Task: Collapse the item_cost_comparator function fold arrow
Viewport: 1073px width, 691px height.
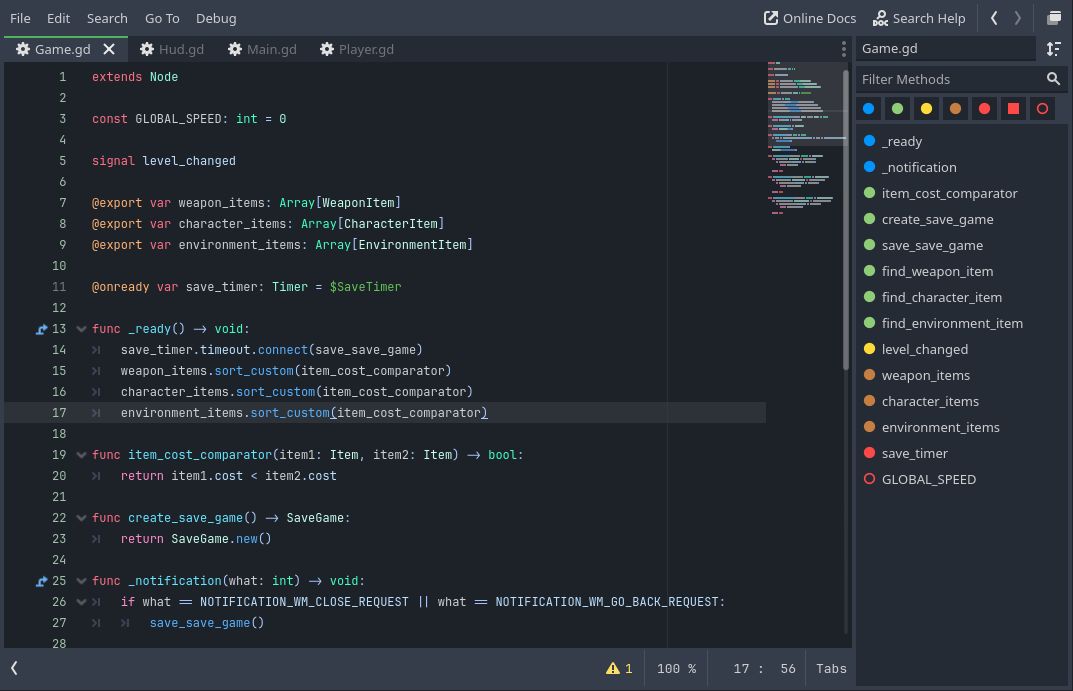Action: coord(82,455)
